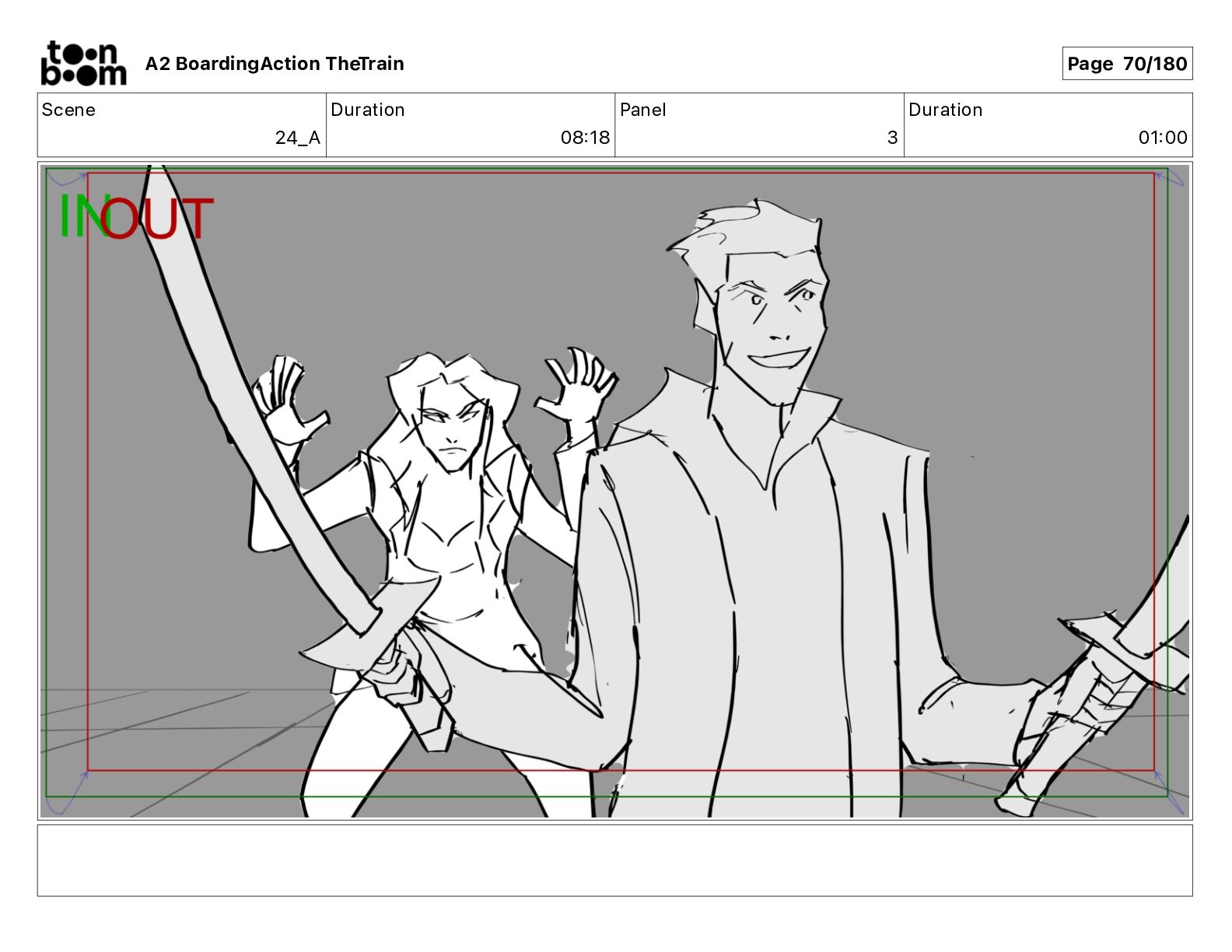Click the storyboard panel drawing
1232x952 pixels.
point(614,491)
